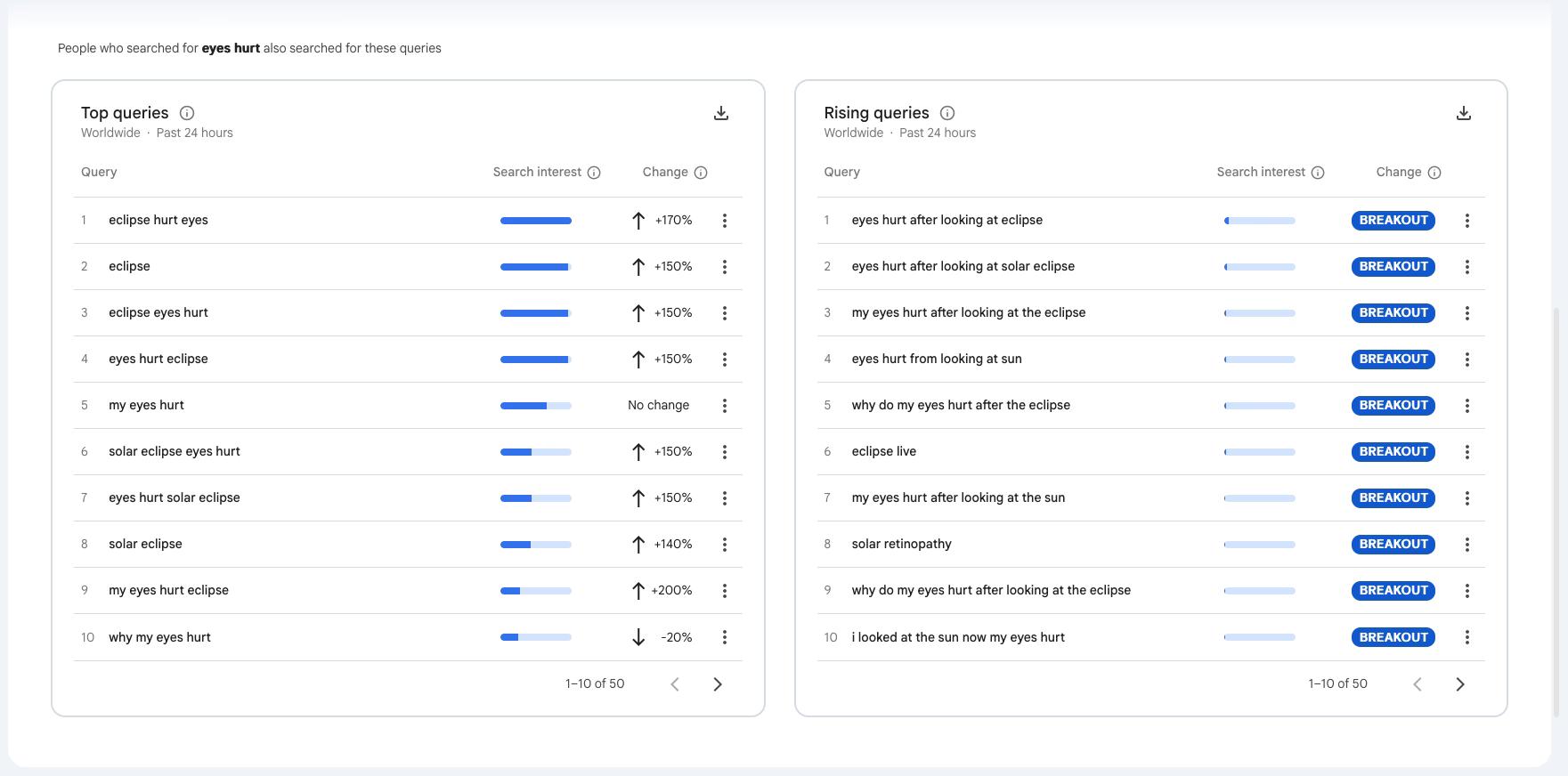Open info tooltip beside Top queries title
This screenshot has width=1568, height=776.
(x=187, y=113)
